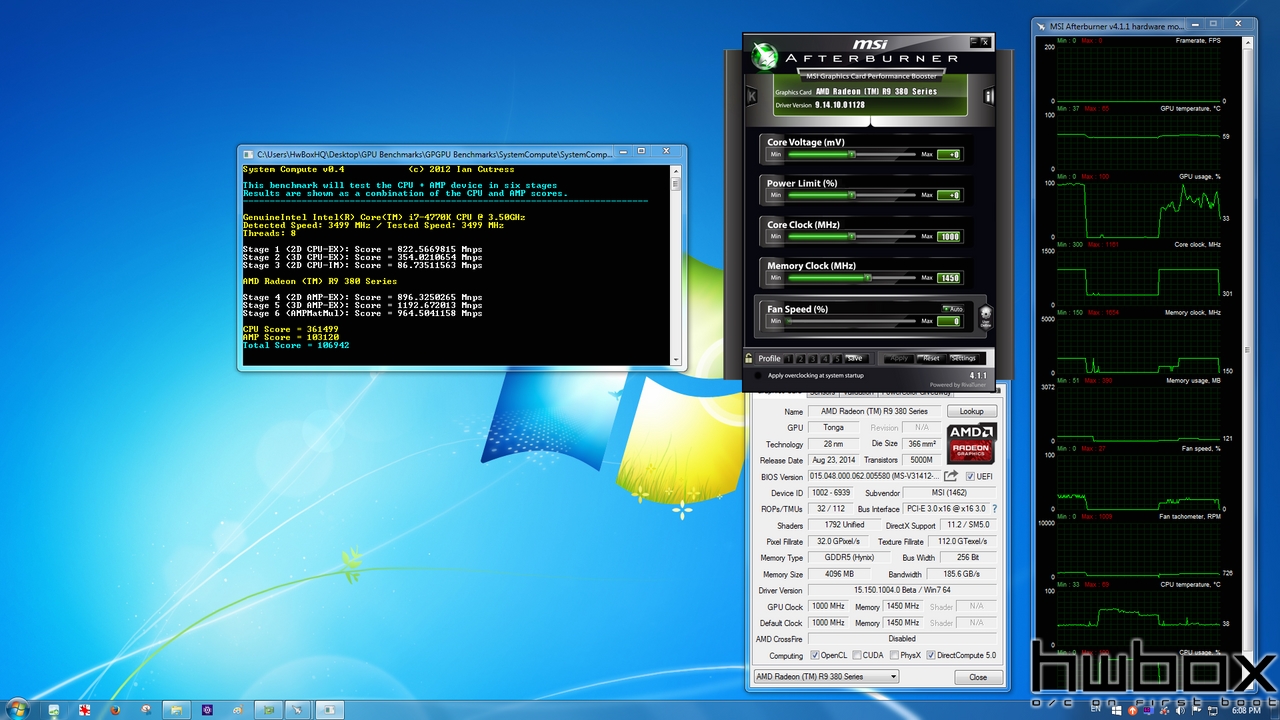This screenshot has height=720, width=1280.
Task: Click the Memory Clock slider handle
Action: tap(868, 278)
